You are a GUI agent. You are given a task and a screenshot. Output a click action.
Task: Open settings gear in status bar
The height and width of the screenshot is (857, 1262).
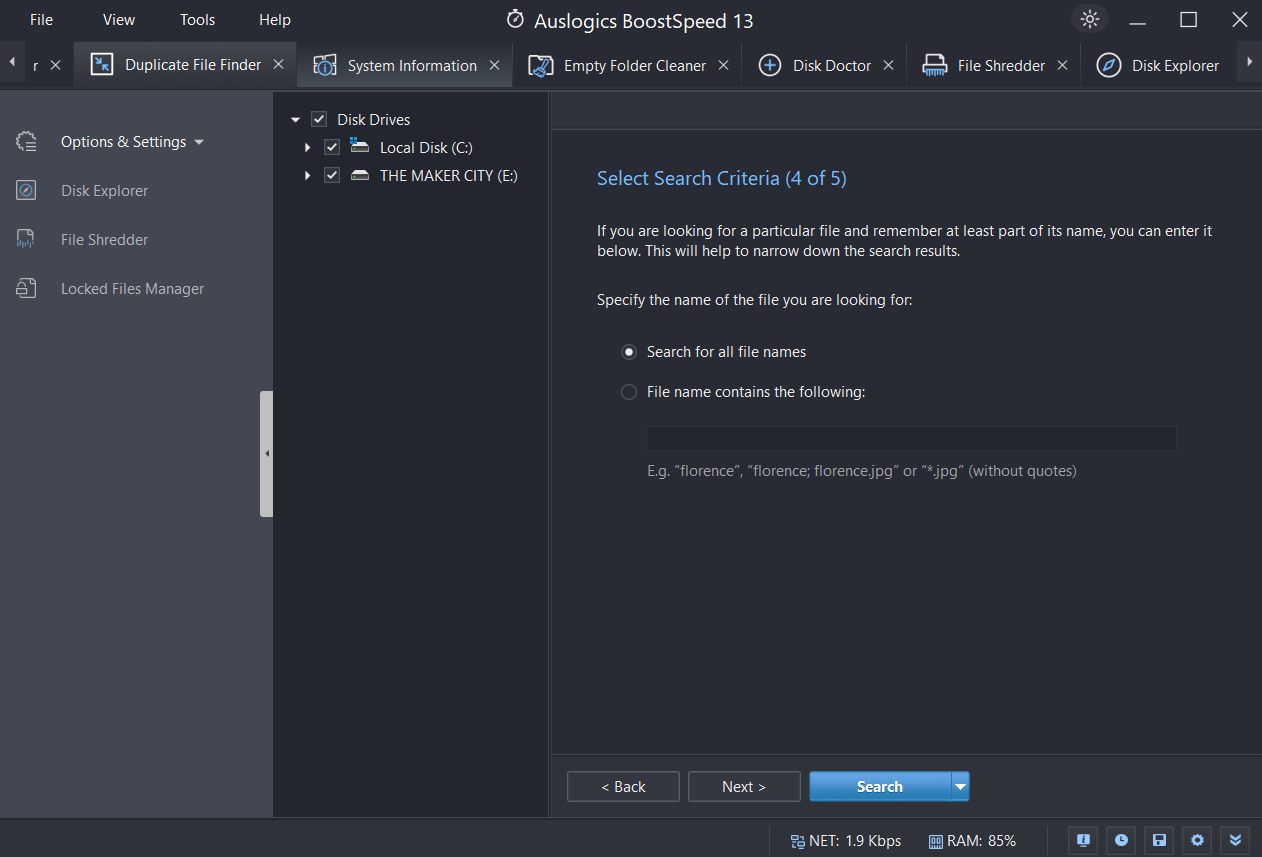click(1197, 840)
